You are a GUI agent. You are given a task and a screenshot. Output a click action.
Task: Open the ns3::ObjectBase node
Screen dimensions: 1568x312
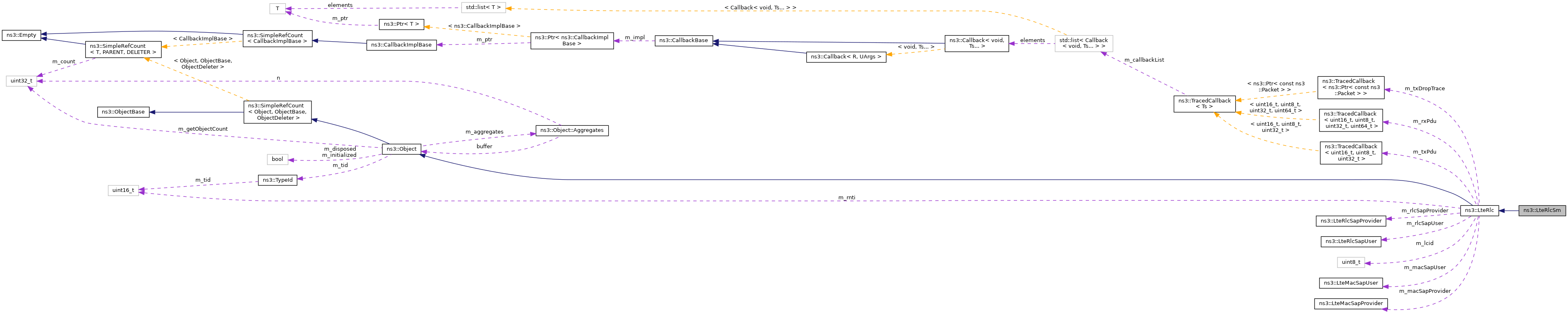(123, 112)
